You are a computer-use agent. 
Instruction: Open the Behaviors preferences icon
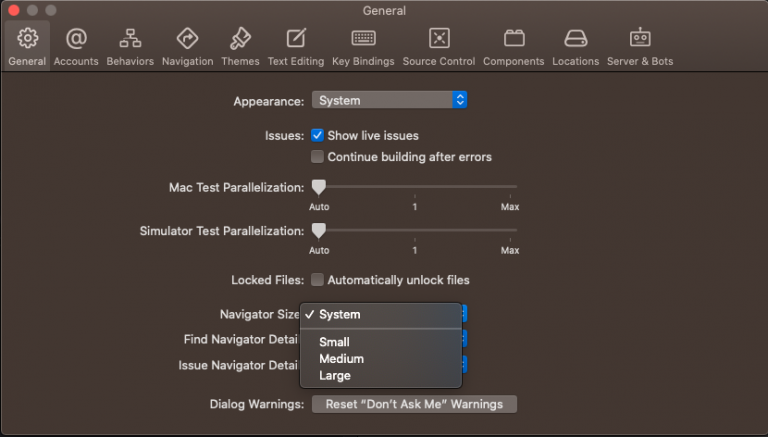(130, 39)
